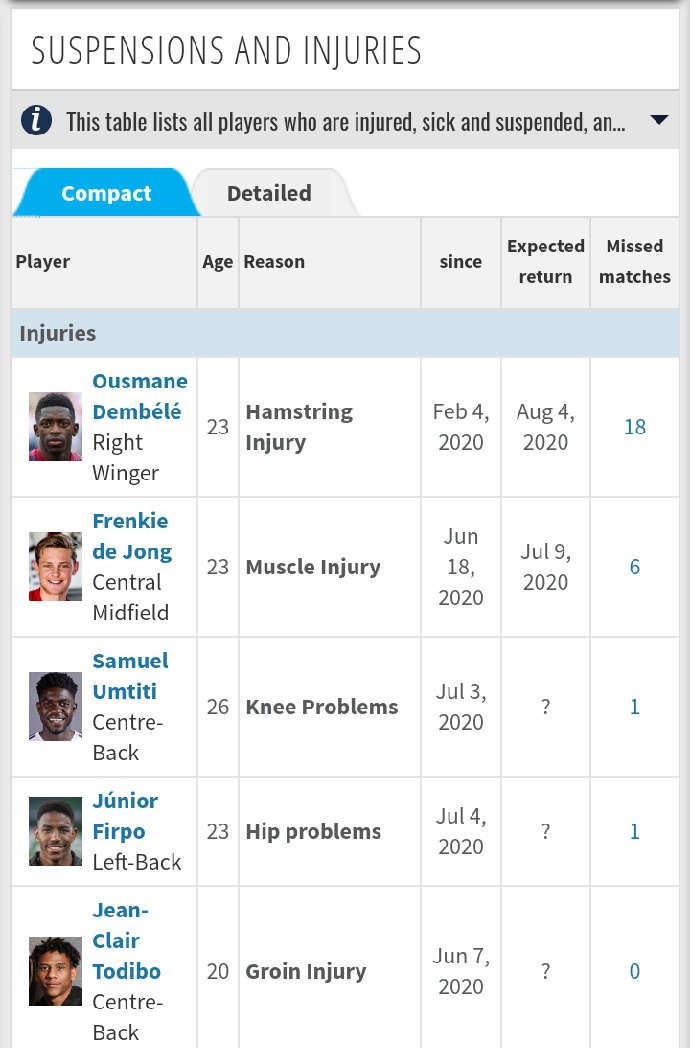Open Todibo's 0 missed matches link
Screen dimensions: 690x1048
635,971
